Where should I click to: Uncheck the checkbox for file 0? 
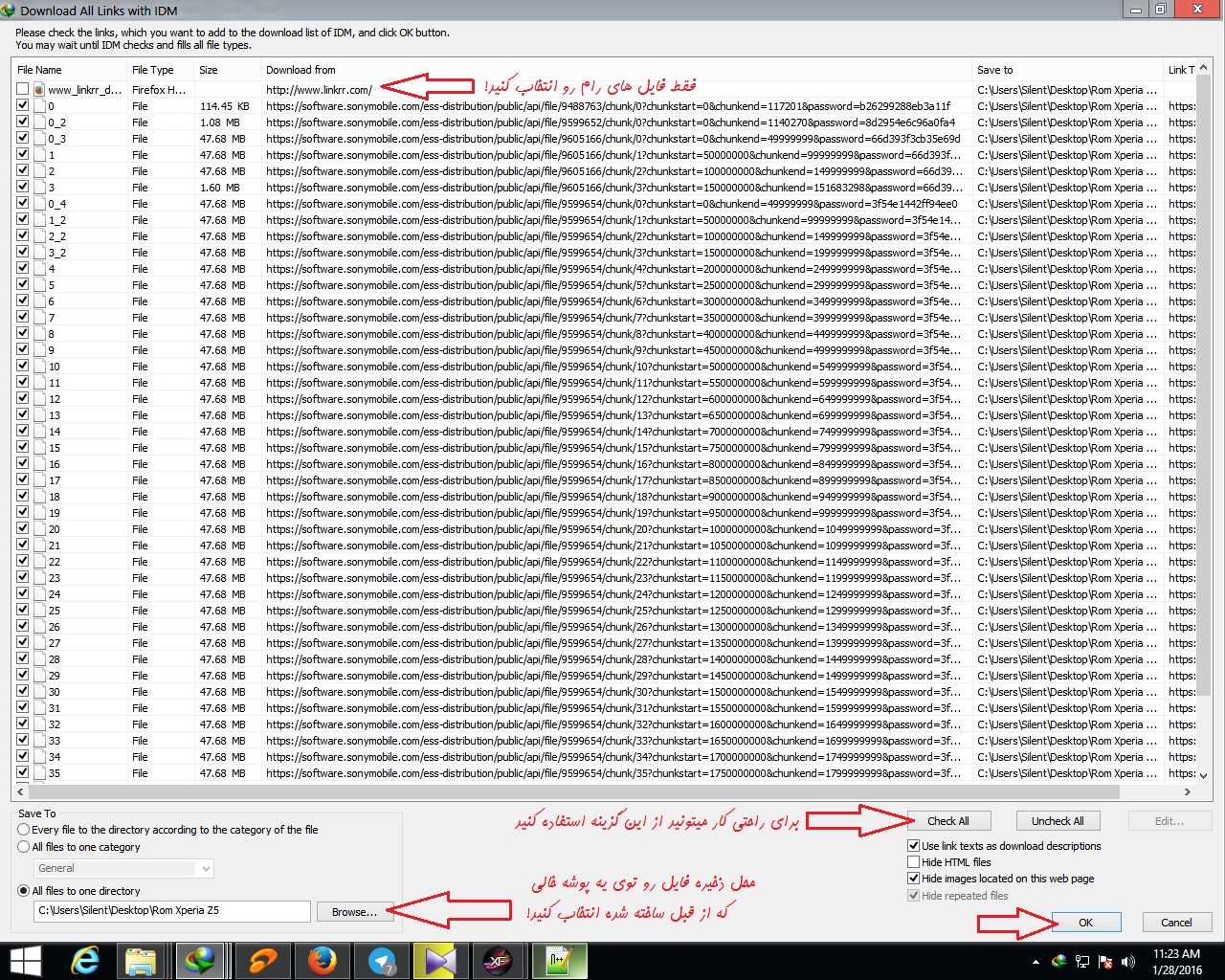[22, 105]
